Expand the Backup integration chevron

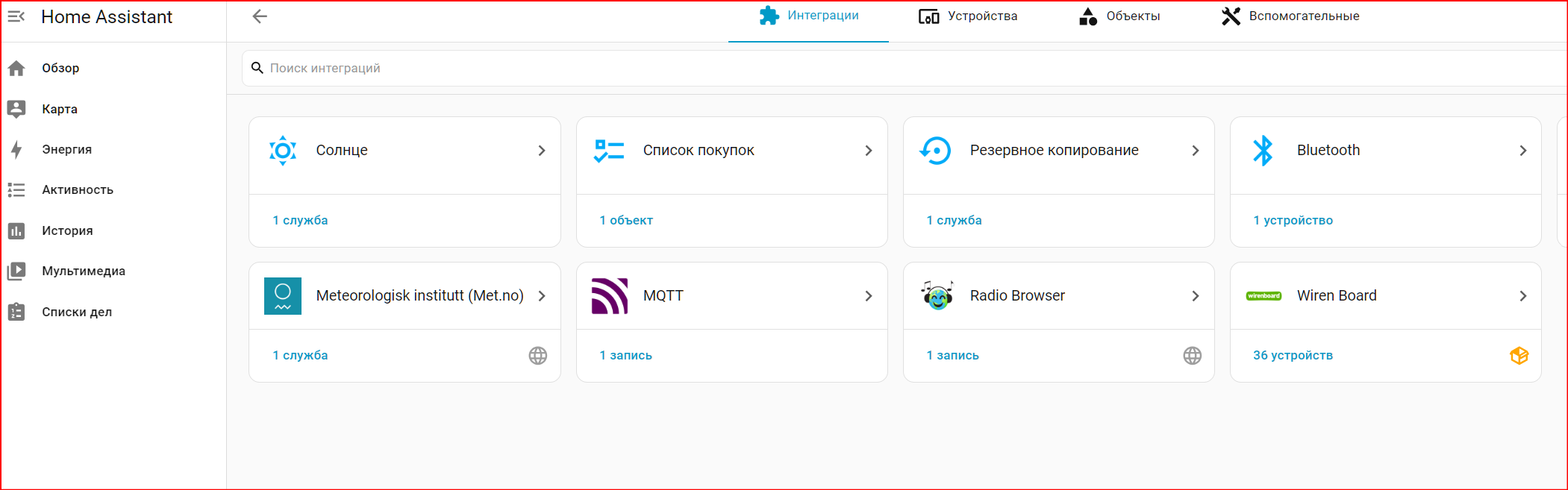point(1196,151)
